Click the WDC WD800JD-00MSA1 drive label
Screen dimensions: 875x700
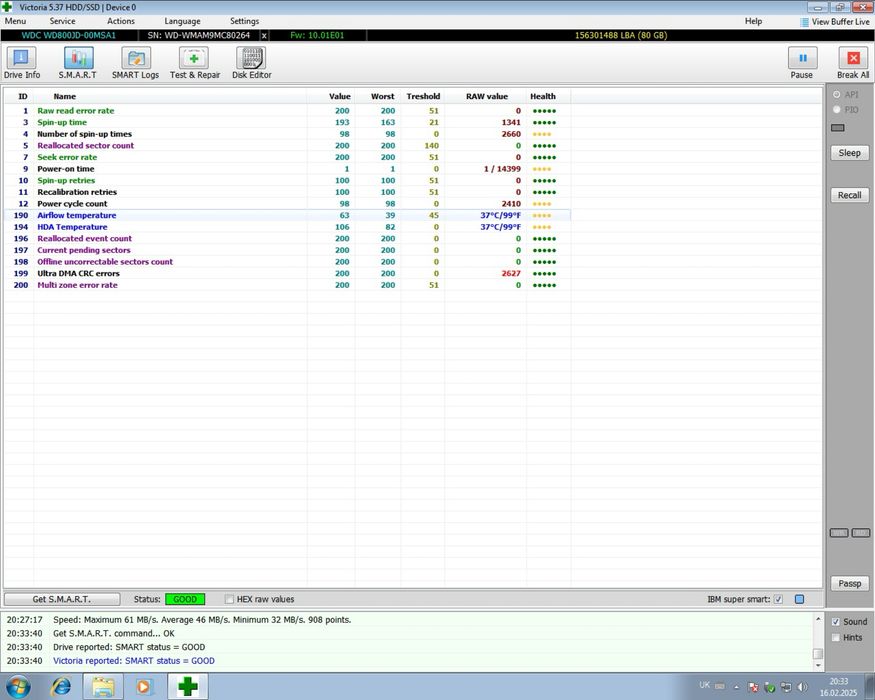[x=69, y=35]
